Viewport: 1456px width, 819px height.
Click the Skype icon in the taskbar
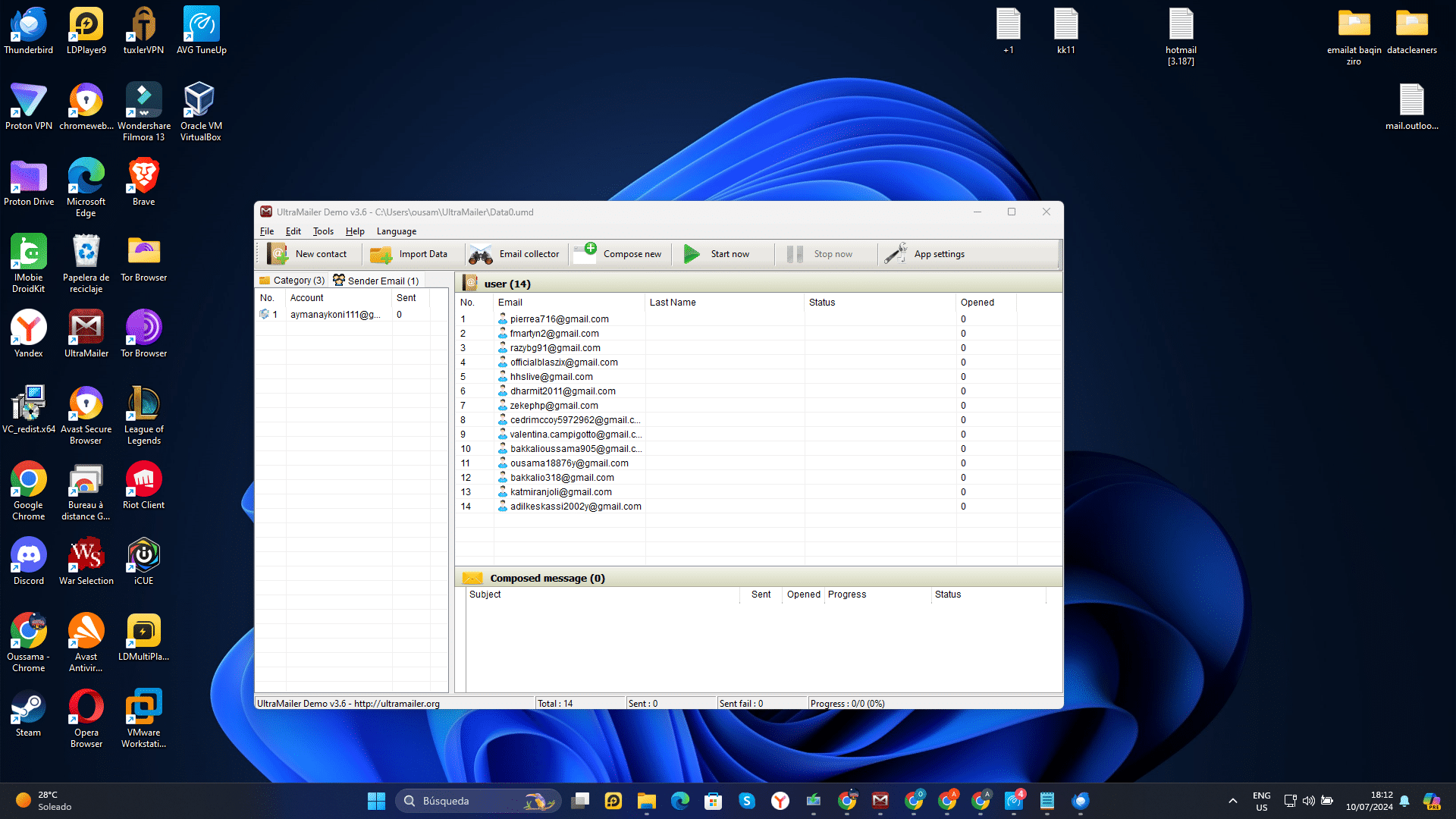(747, 801)
